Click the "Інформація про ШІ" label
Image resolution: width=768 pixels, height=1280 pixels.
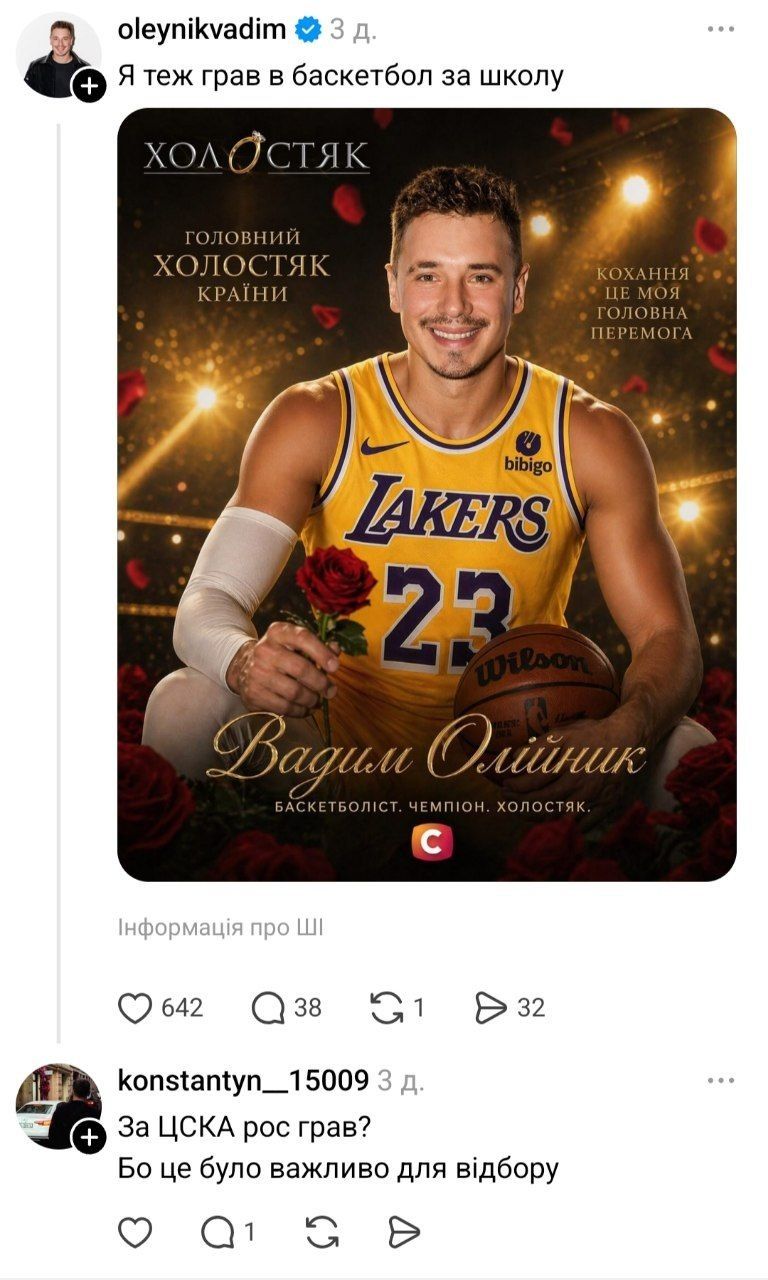(x=220, y=928)
